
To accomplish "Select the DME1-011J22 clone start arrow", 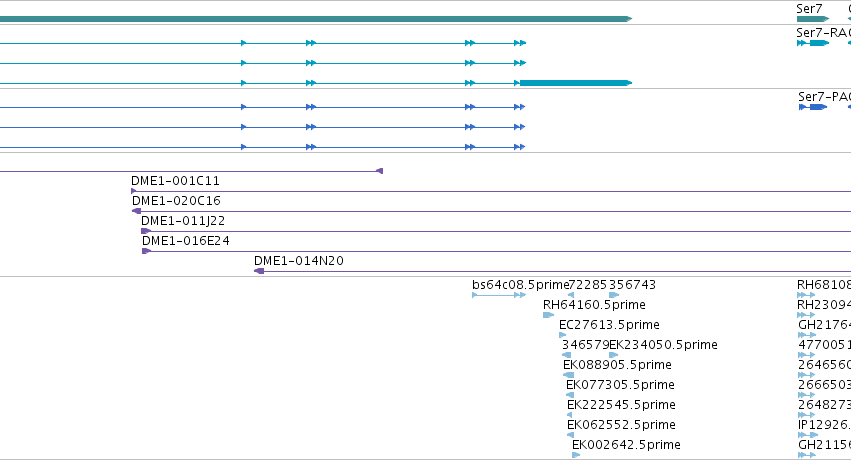I will coord(146,231).
